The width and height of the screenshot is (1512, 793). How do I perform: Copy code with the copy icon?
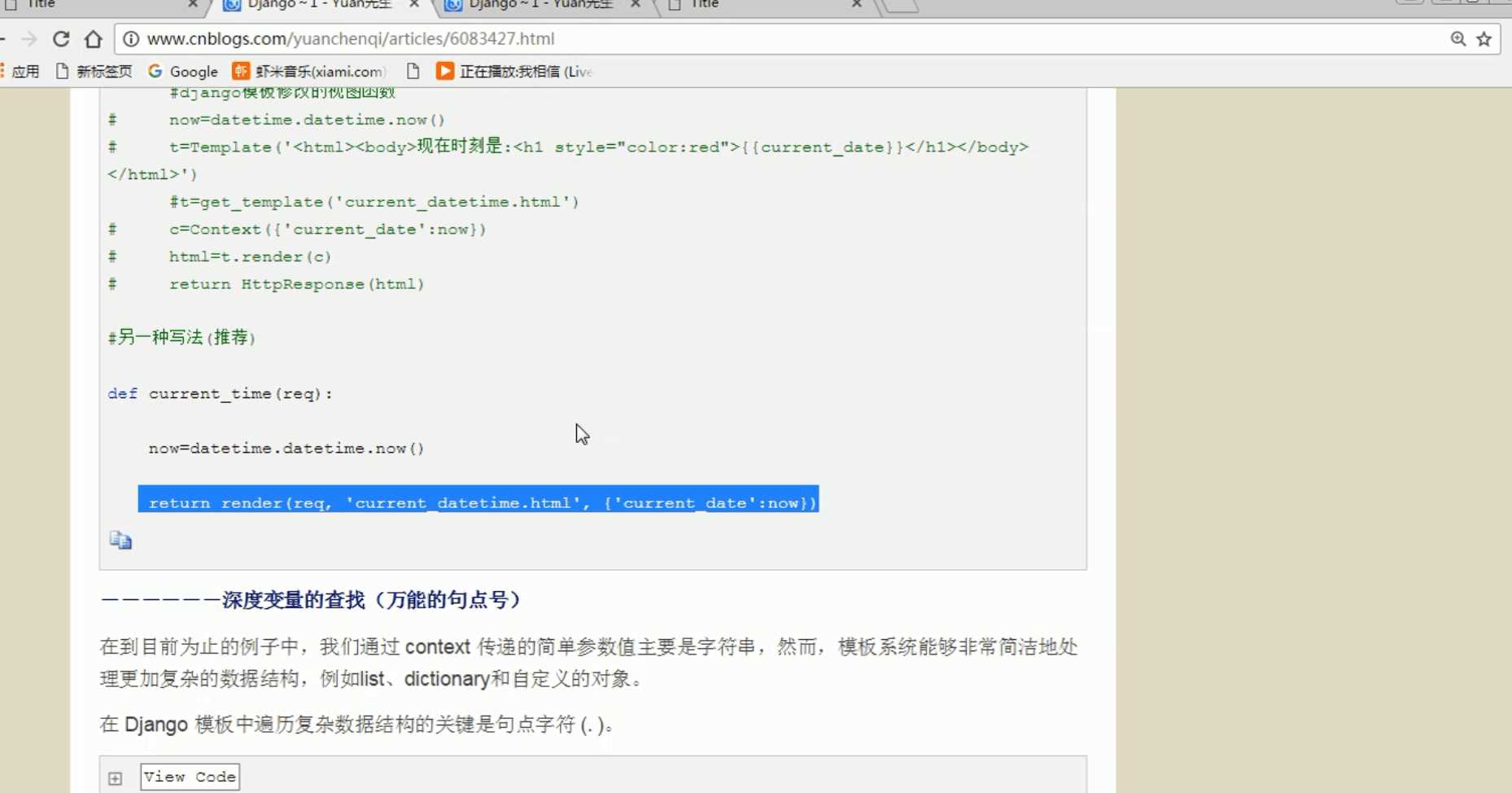pyautogui.click(x=120, y=541)
